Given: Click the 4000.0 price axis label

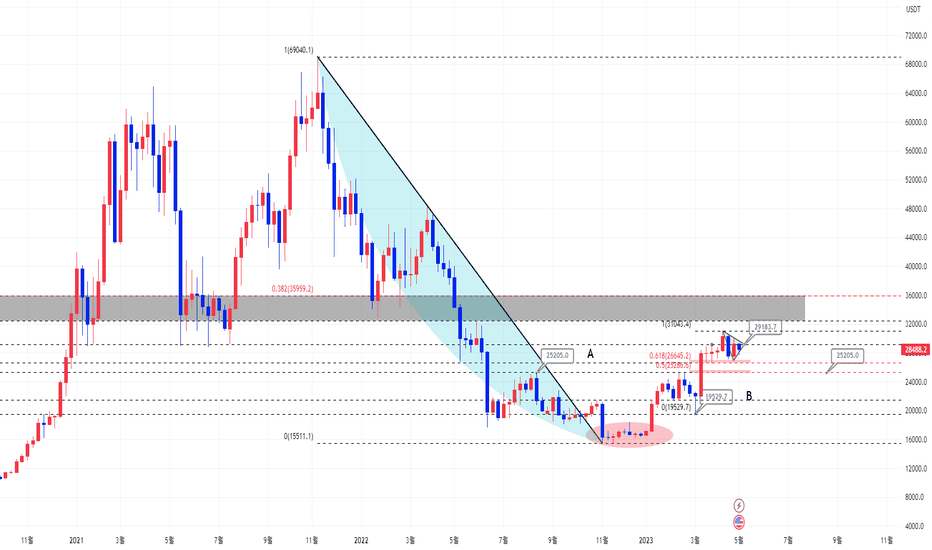Looking at the screenshot, I should 915,526.
